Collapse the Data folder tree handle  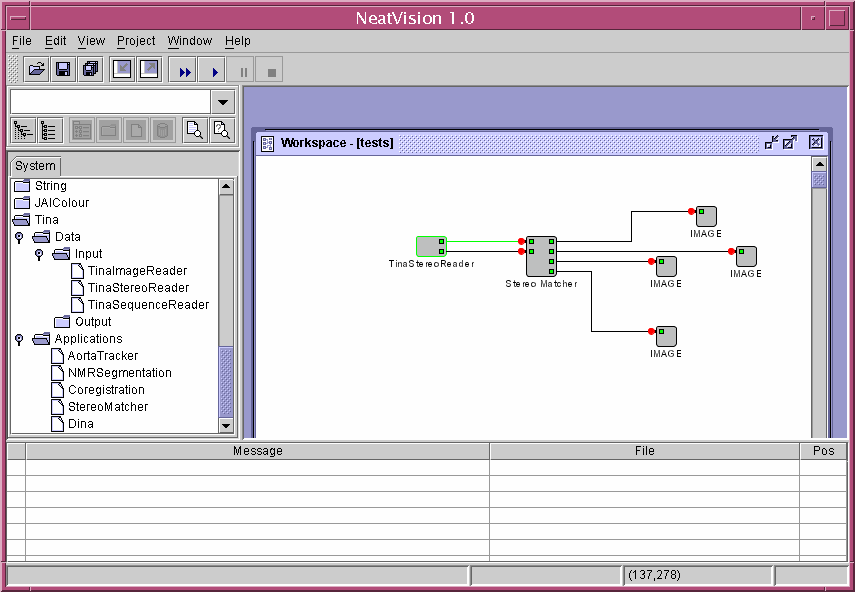pos(19,237)
